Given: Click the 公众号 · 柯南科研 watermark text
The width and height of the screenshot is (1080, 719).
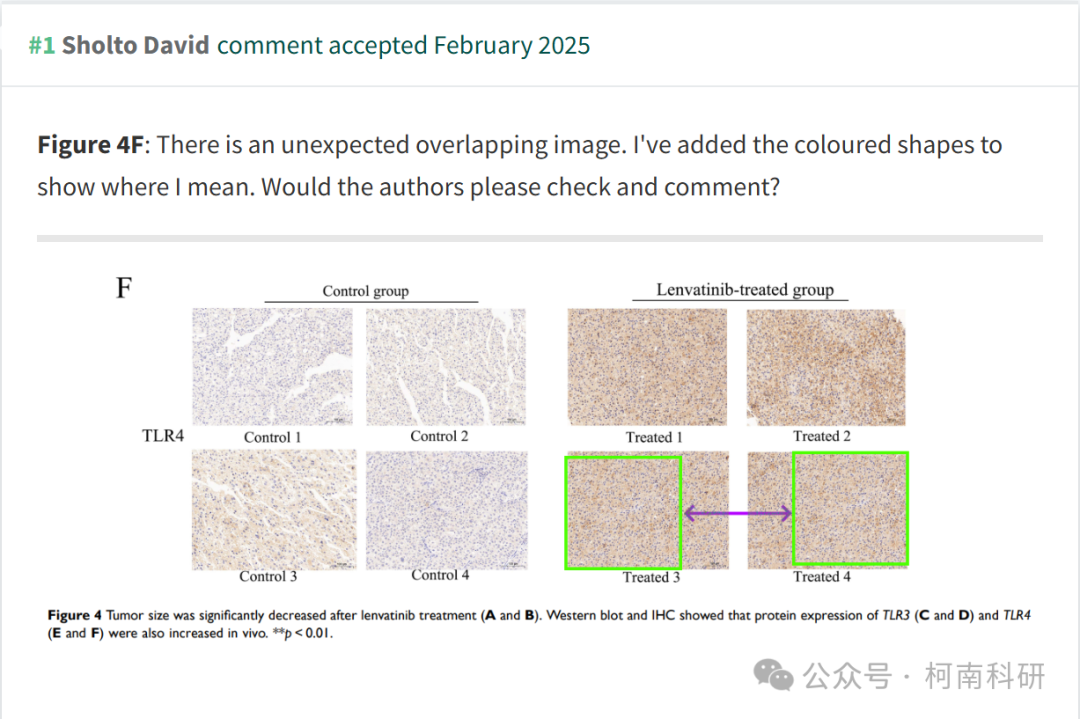Looking at the screenshot, I should coord(924,676).
